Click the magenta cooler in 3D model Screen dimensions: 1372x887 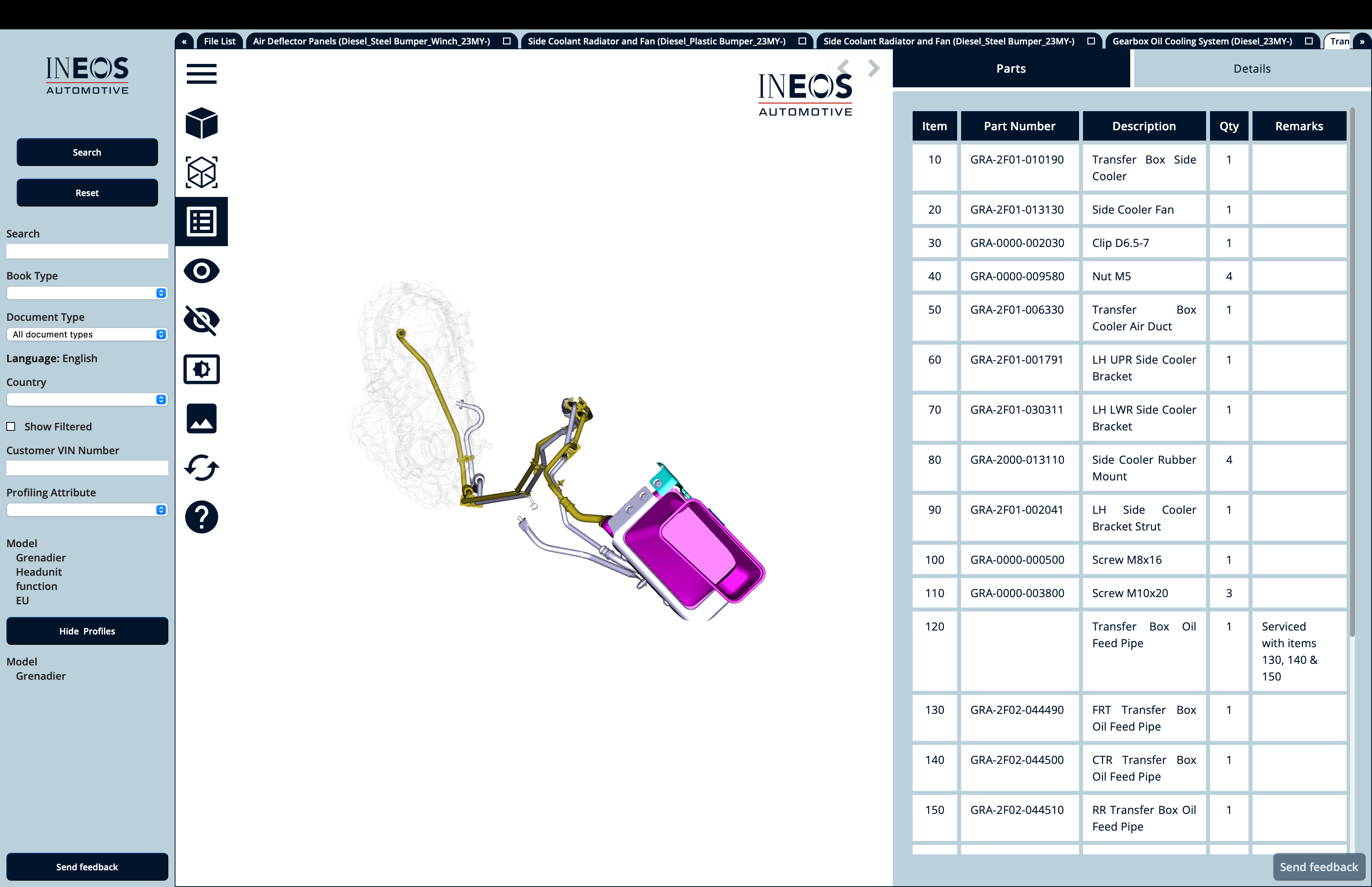[694, 550]
